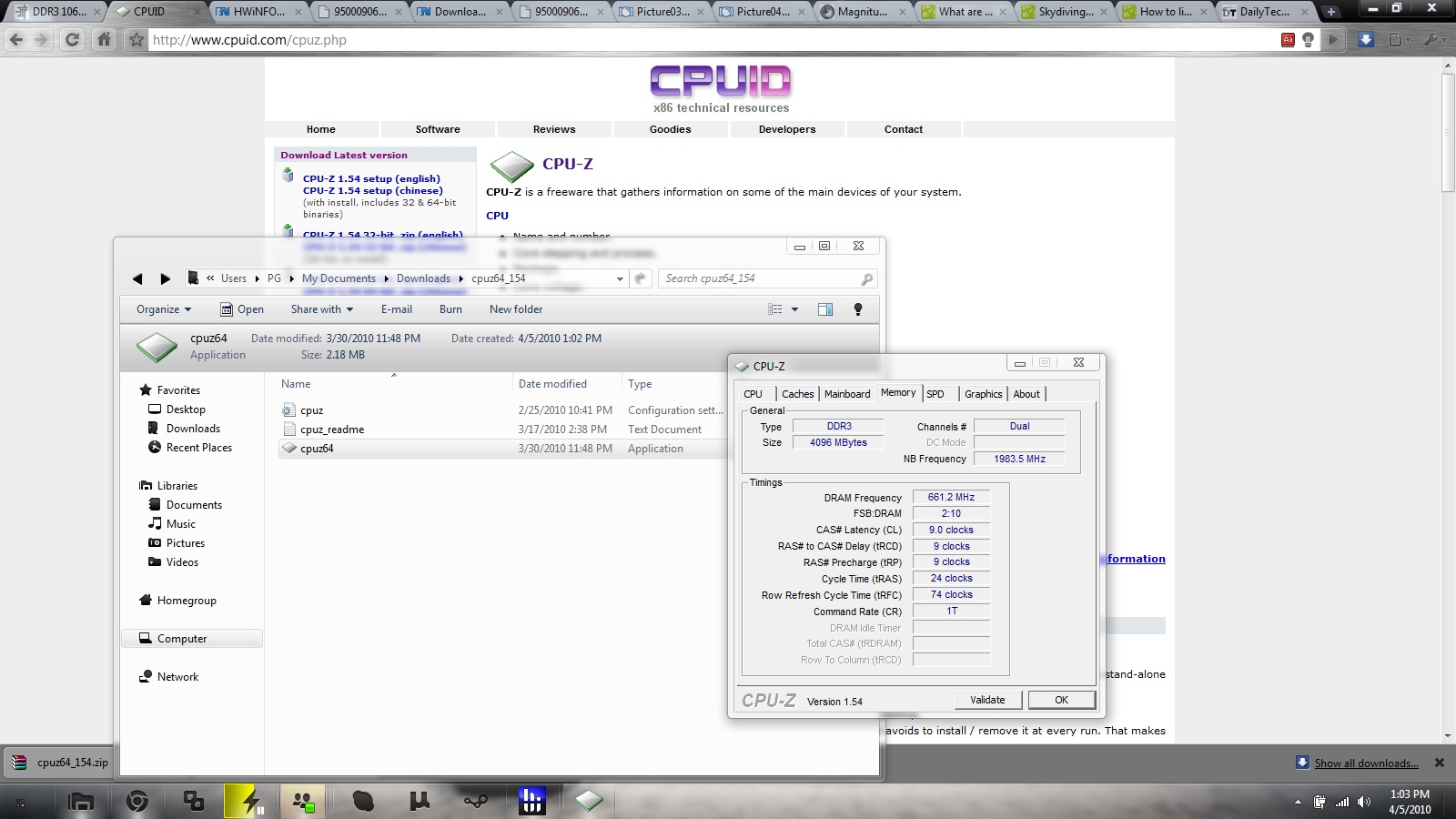
Task: Switch to the Skydiving browser tab
Action: point(1065,12)
